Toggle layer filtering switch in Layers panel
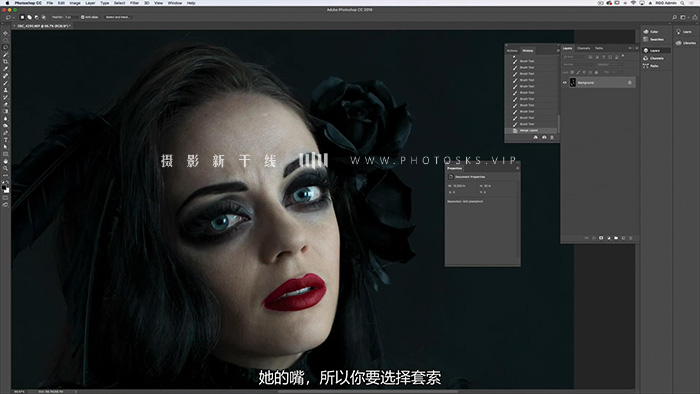Viewport: 700px width, 394px height. [623, 57]
